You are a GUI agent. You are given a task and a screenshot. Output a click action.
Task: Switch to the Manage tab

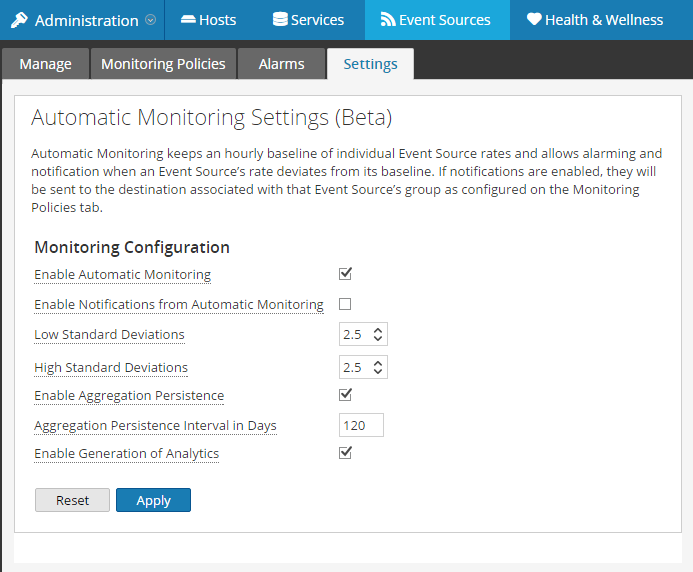pyautogui.click(x=45, y=64)
